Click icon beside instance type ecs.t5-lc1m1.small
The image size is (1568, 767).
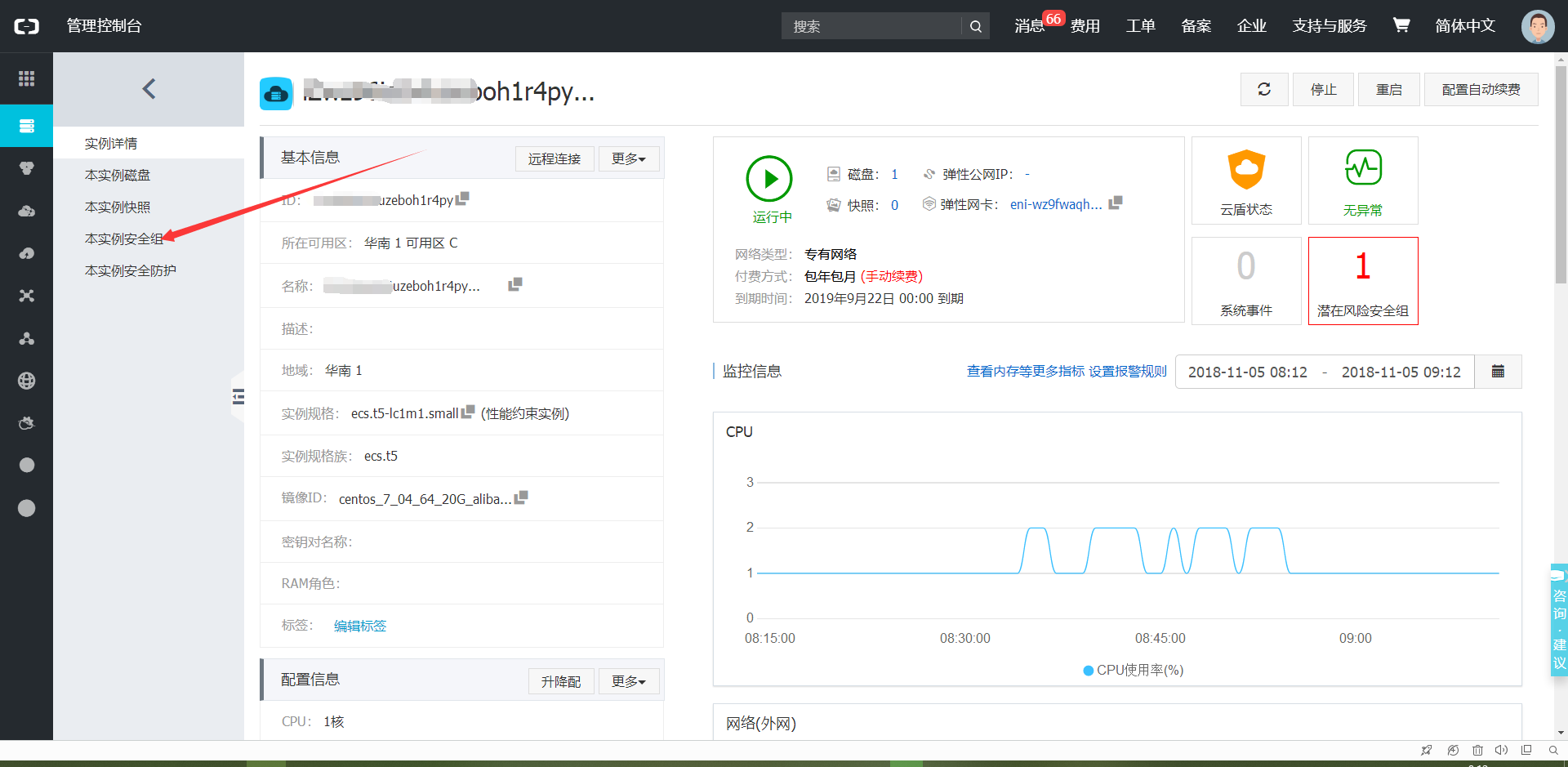(x=468, y=412)
